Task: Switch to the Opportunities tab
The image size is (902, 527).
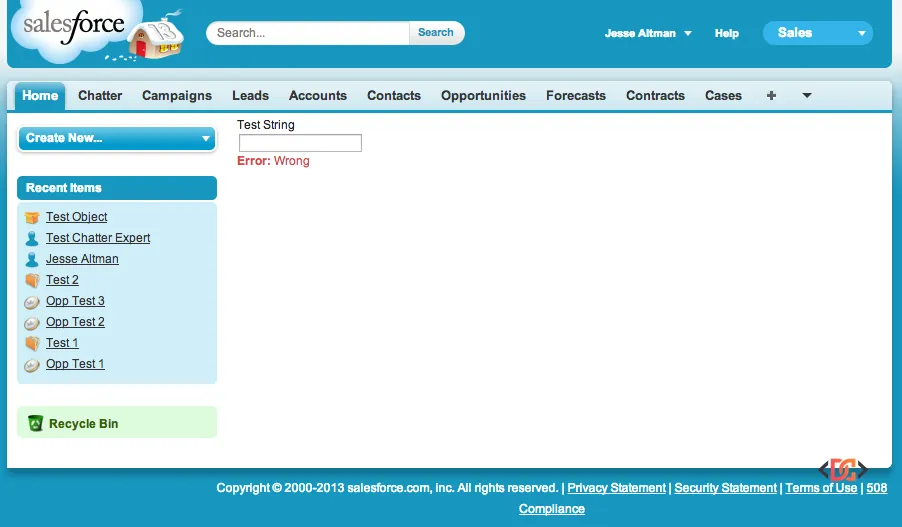Action: [x=483, y=96]
